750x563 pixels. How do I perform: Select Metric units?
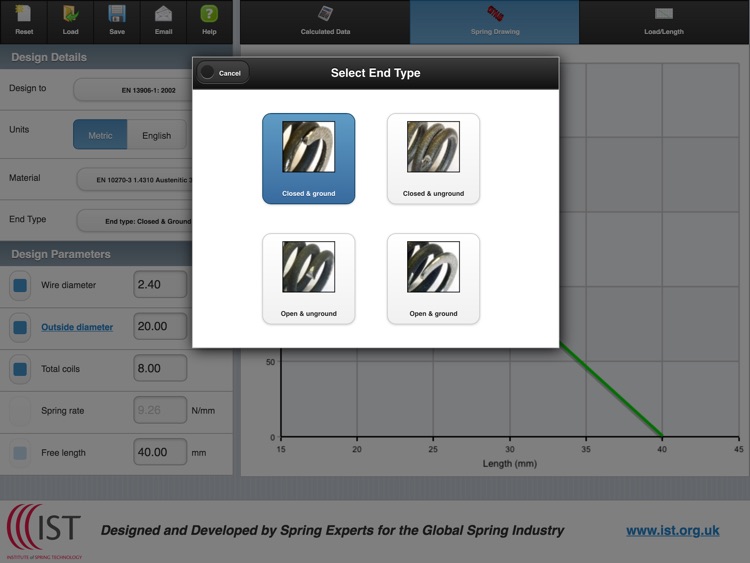(100, 135)
